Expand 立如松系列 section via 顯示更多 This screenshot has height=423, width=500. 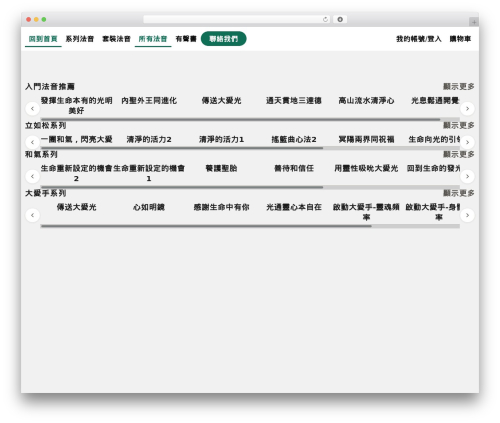[x=459, y=125]
